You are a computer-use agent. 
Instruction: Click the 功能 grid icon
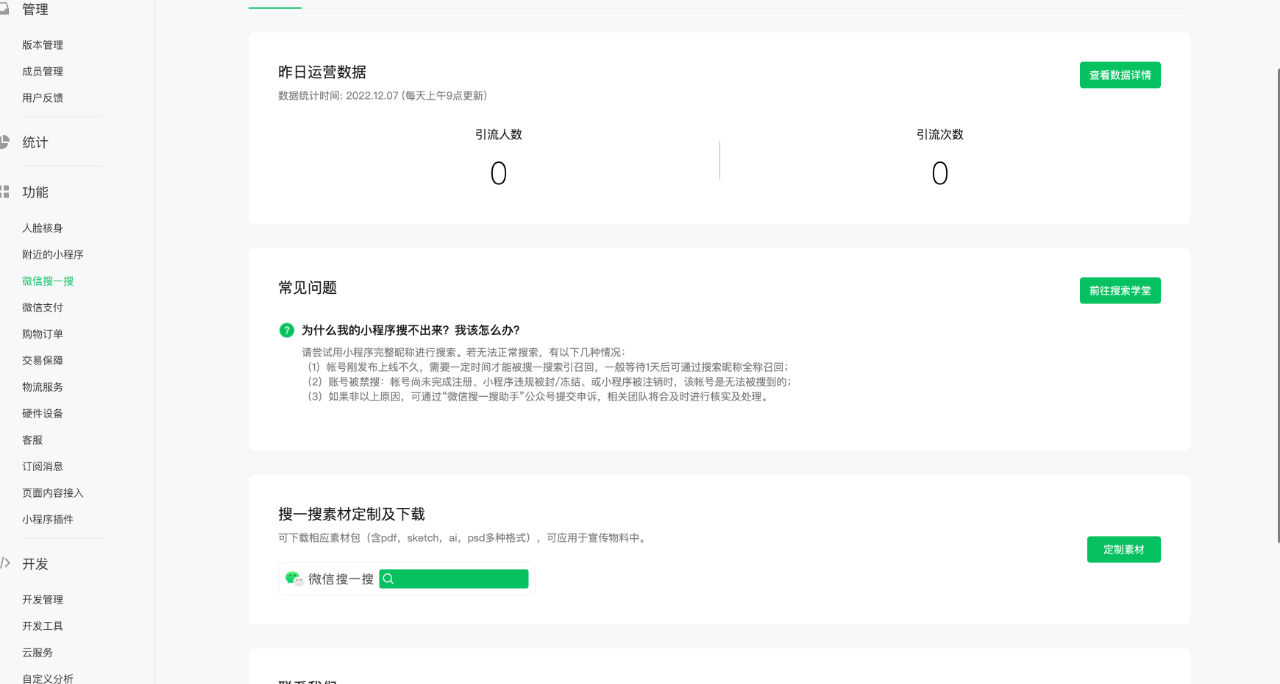[x=5, y=191]
